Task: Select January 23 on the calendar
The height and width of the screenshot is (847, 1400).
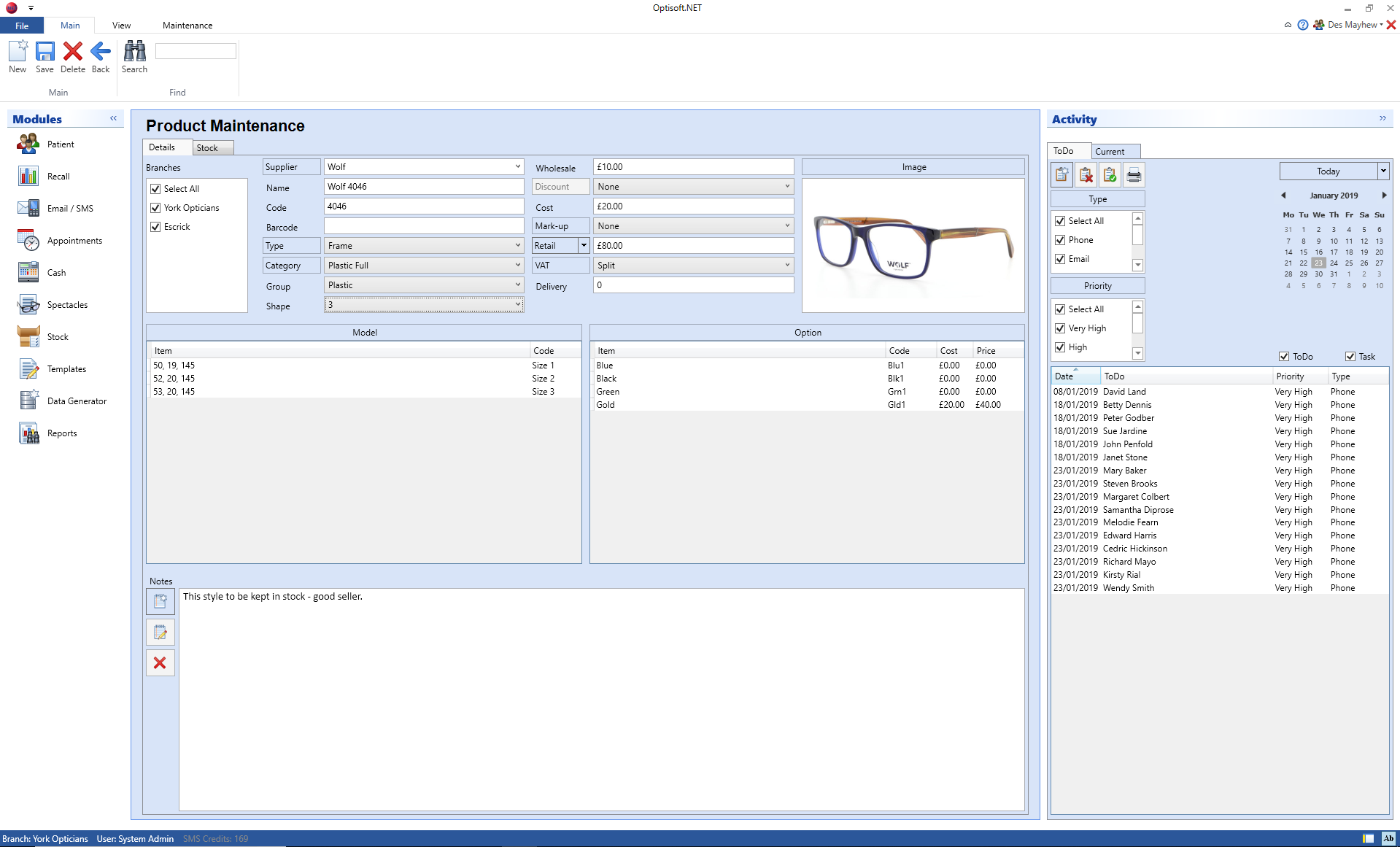Action: (1318, 263)
